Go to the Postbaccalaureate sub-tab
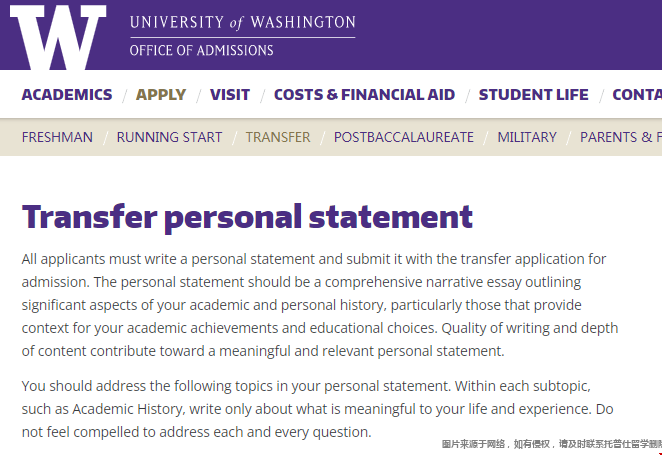 404,137
